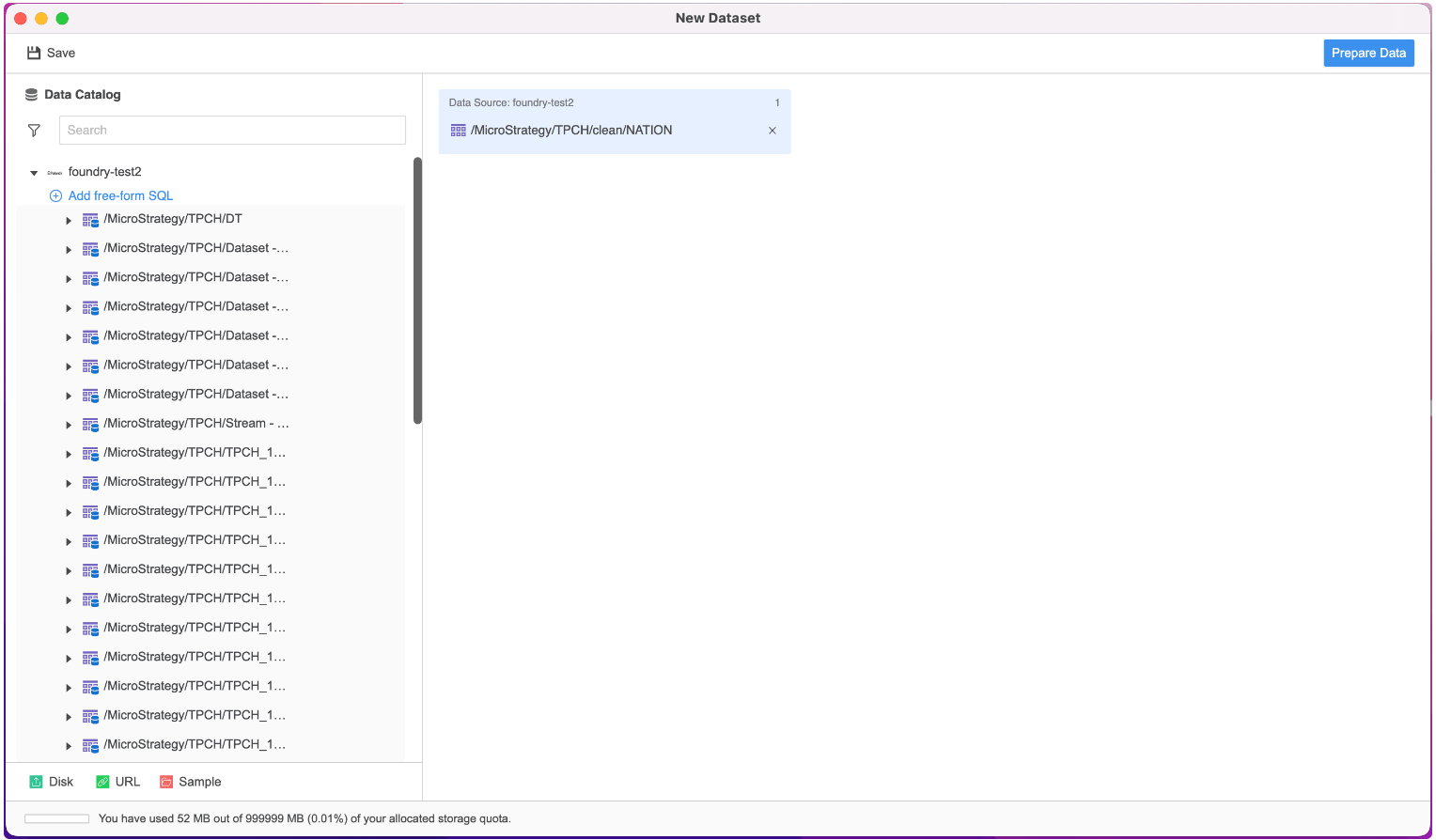Screen dimensions: 1436x840
Task: Click the Sample files icon
Action: 166,782
